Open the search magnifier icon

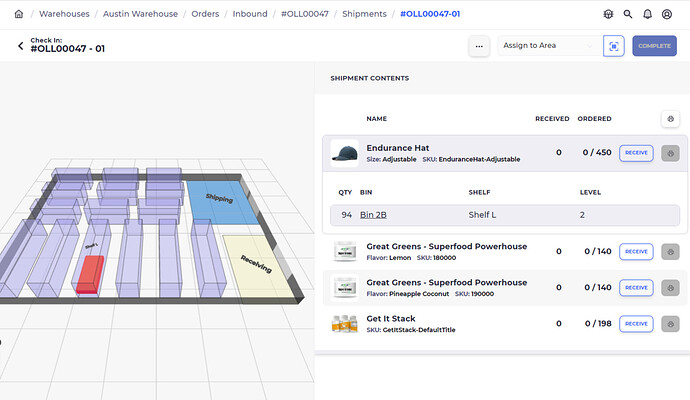pyautogui.click(x=628, y=14)
